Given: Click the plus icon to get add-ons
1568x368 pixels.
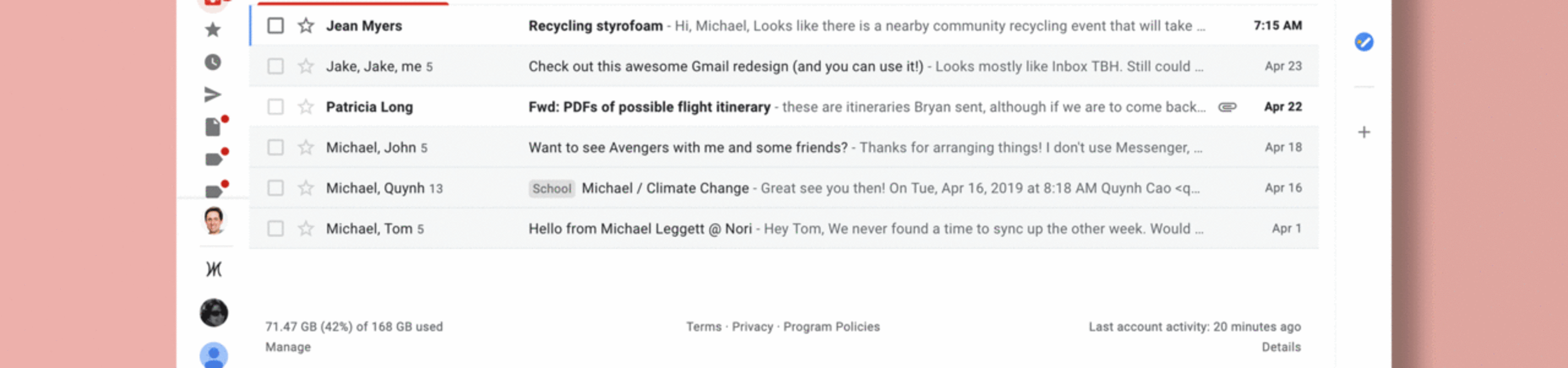Looking at the screenshot, I should point(1363,132).
